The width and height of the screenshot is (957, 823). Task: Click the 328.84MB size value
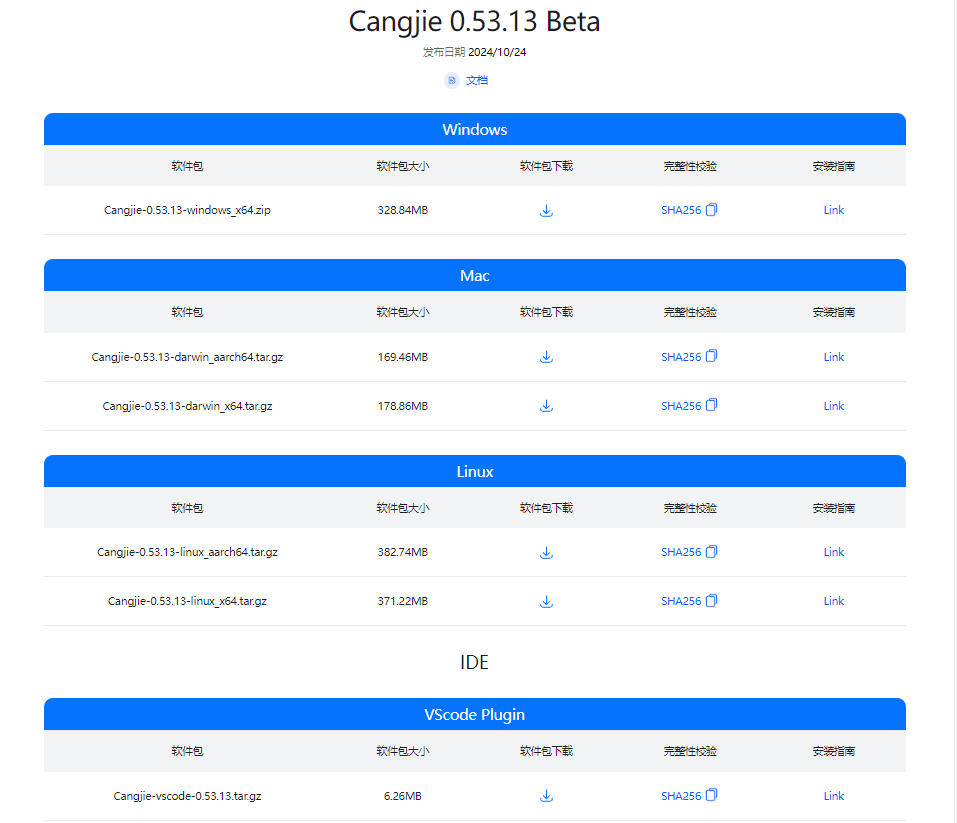coord(403,210)
